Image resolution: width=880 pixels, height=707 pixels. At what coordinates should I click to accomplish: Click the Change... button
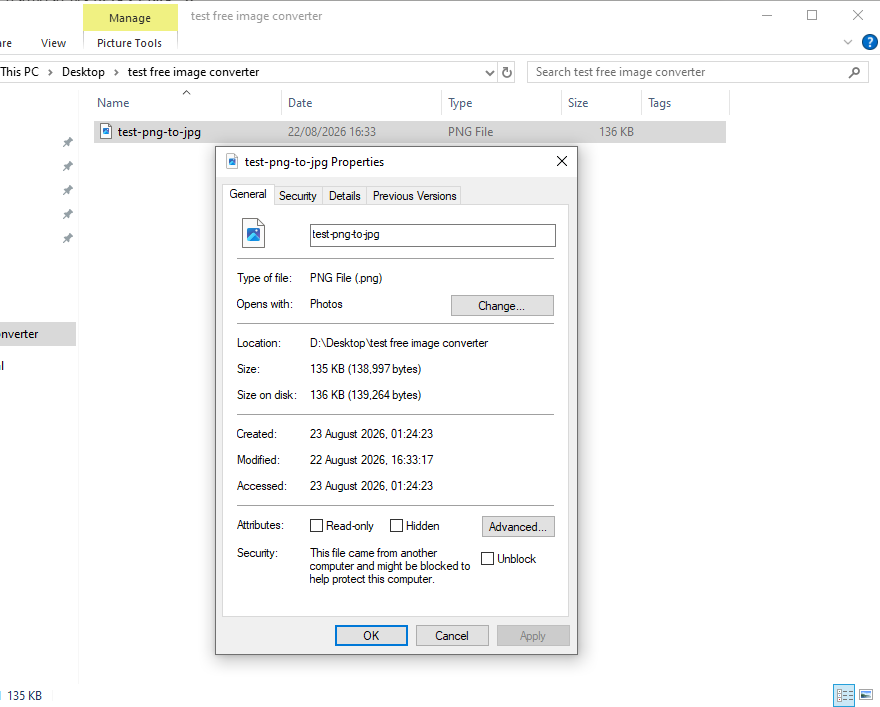pyautogui.click(x=502, y=306)
